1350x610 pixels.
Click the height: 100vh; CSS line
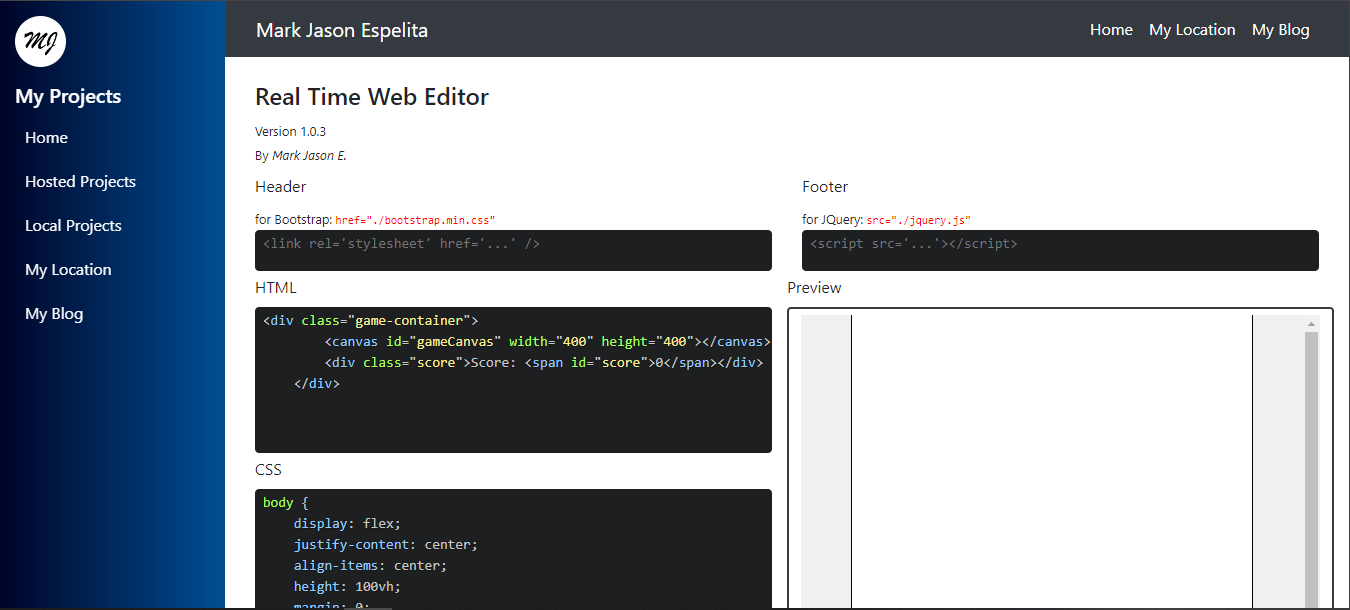click(x=347, y=587)
